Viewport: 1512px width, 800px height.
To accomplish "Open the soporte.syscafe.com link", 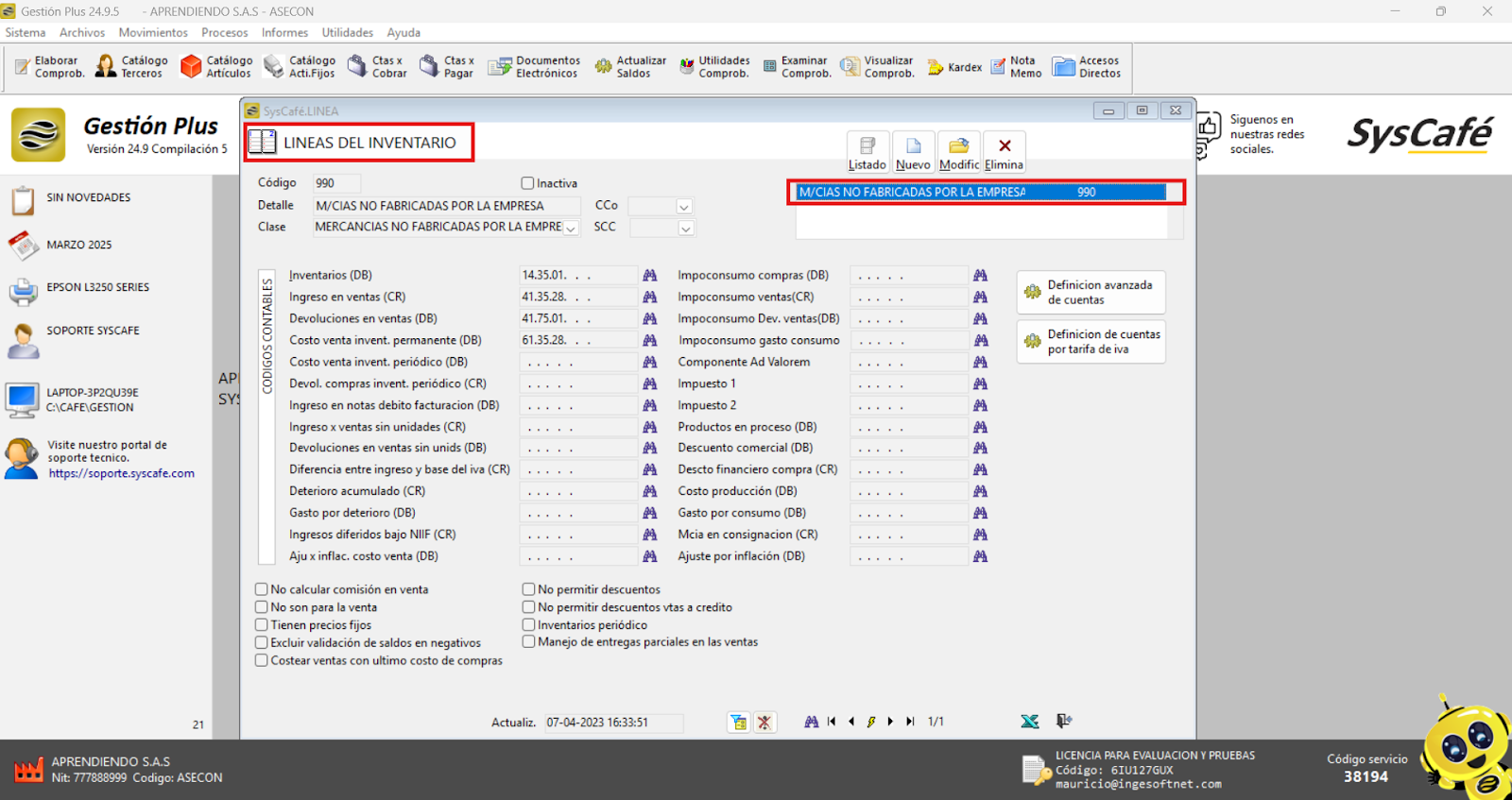I will 122,474.
